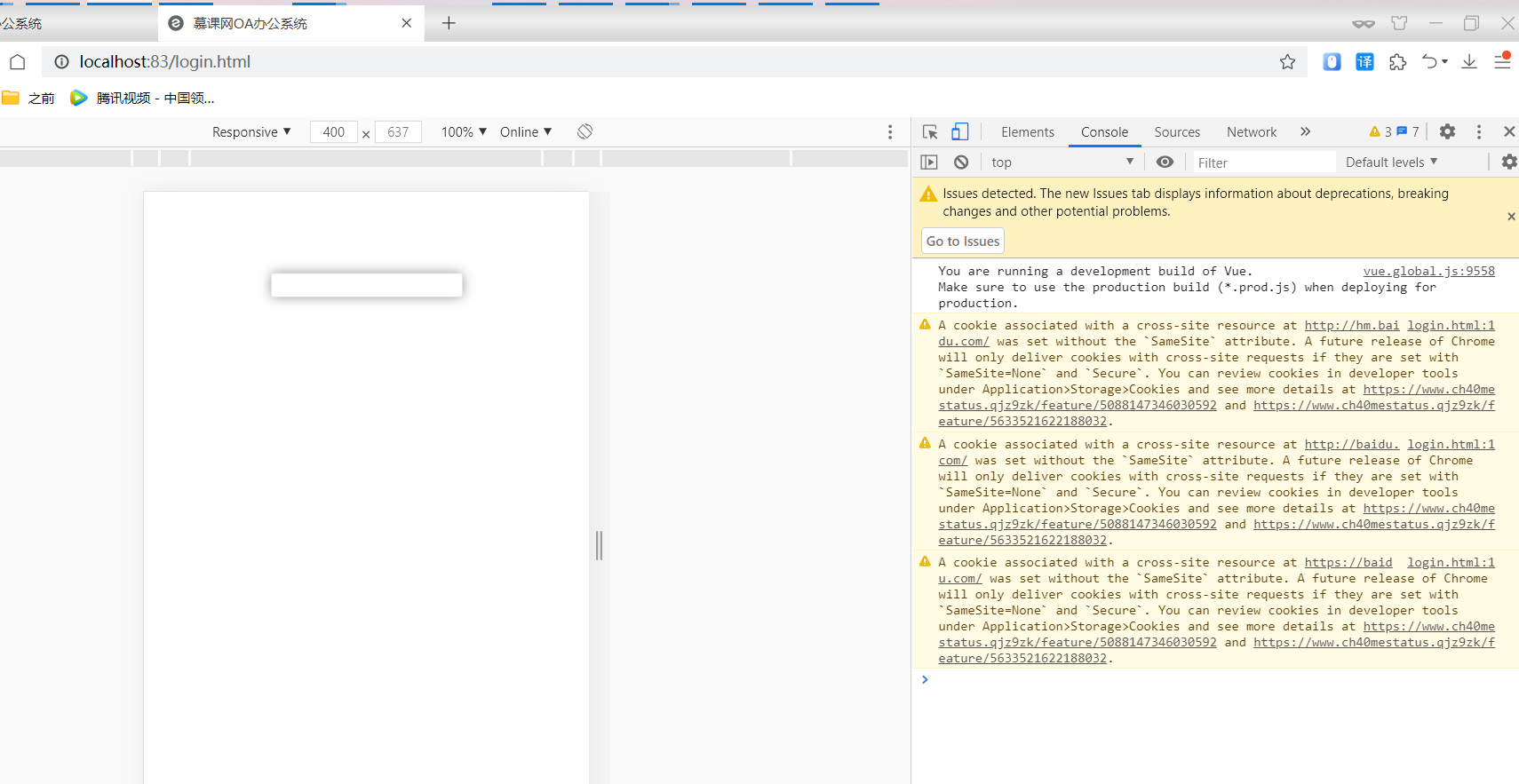Click the warnings count indicator

(x=1380, y=131)
